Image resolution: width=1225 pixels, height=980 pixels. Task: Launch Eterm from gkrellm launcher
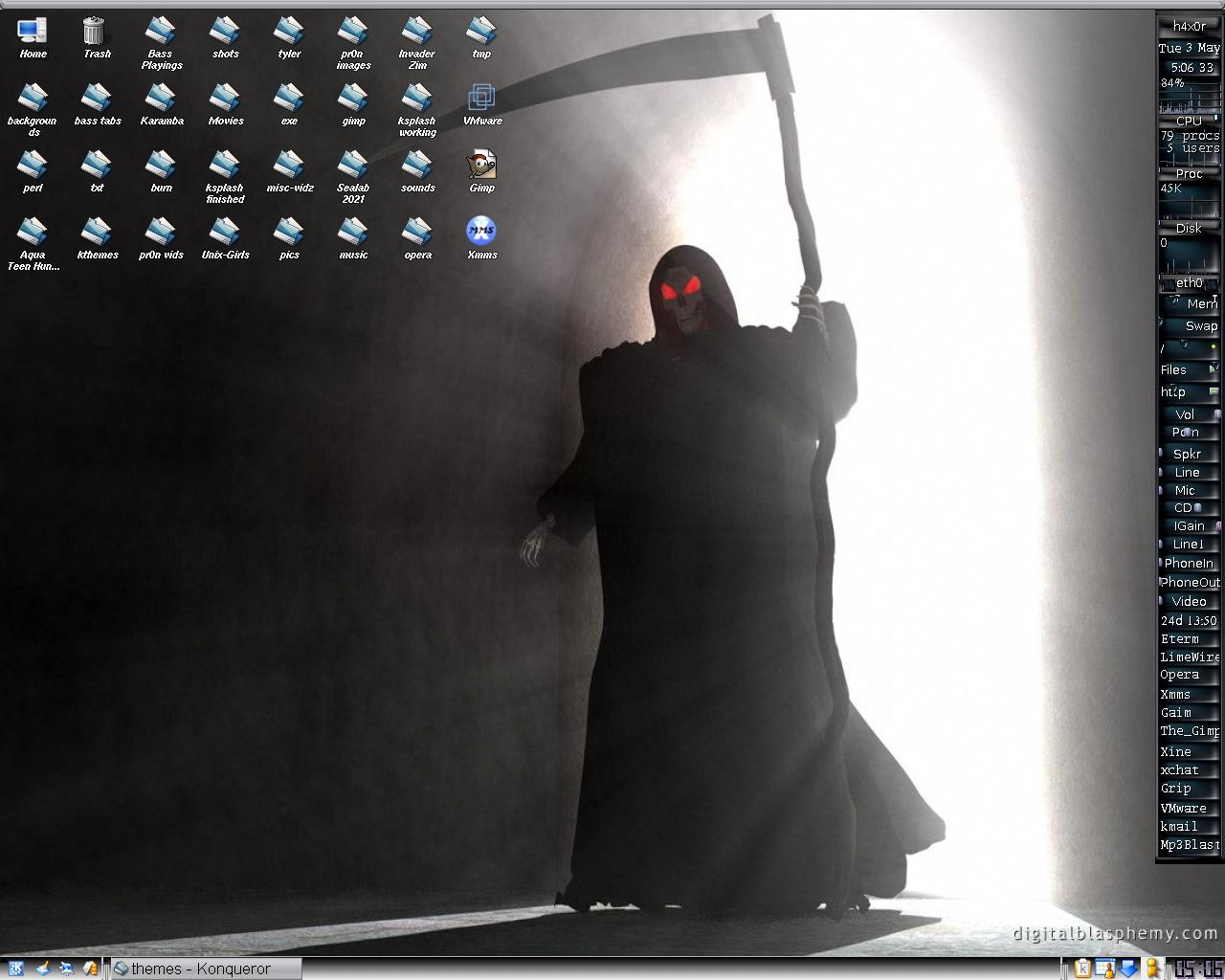point(1190,639)
